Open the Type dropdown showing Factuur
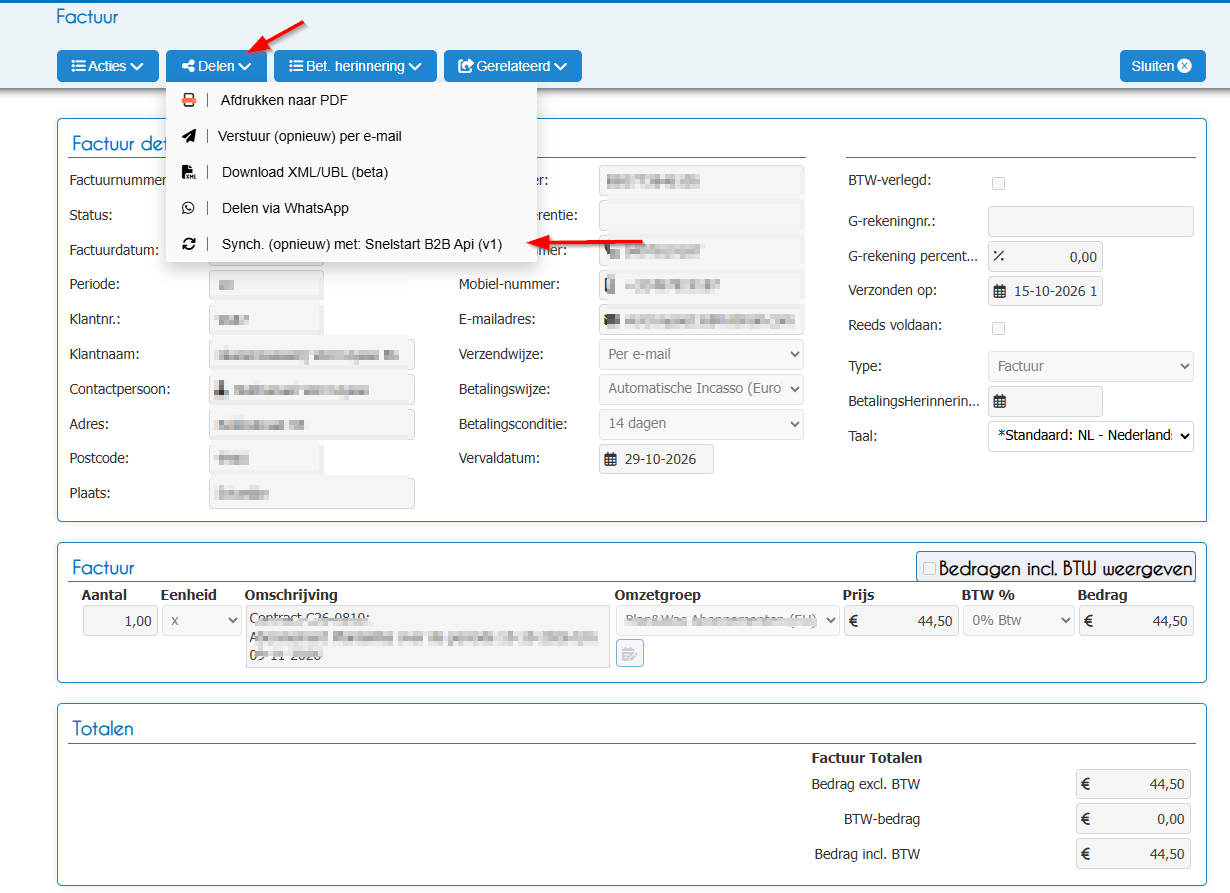Screen dimensions: 1230x893 point(1091,366)
